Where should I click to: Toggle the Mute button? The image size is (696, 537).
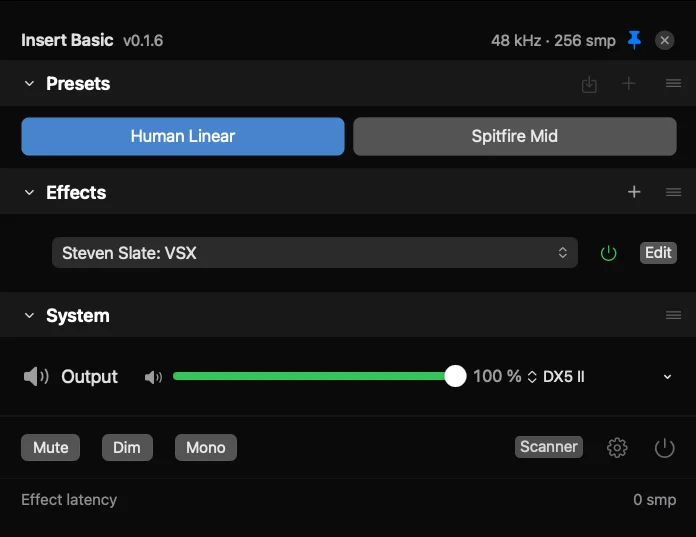click(50, 447)
